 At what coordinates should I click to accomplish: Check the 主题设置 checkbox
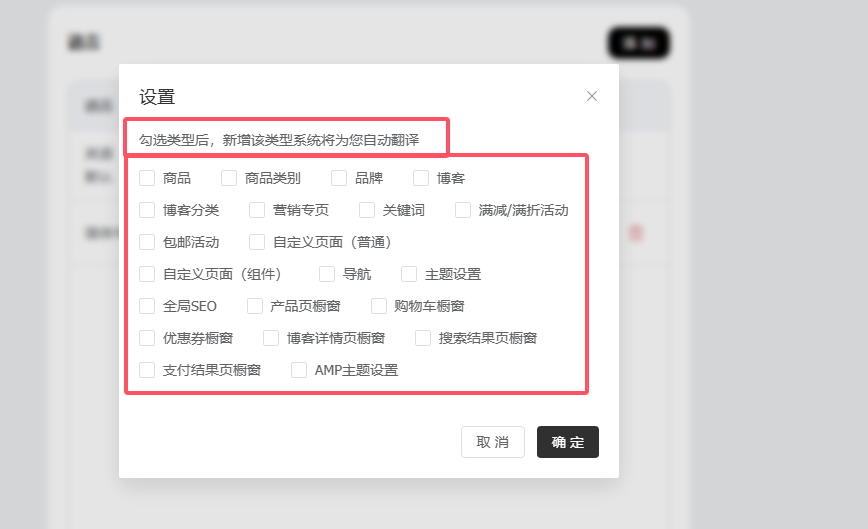coord(410,274)
